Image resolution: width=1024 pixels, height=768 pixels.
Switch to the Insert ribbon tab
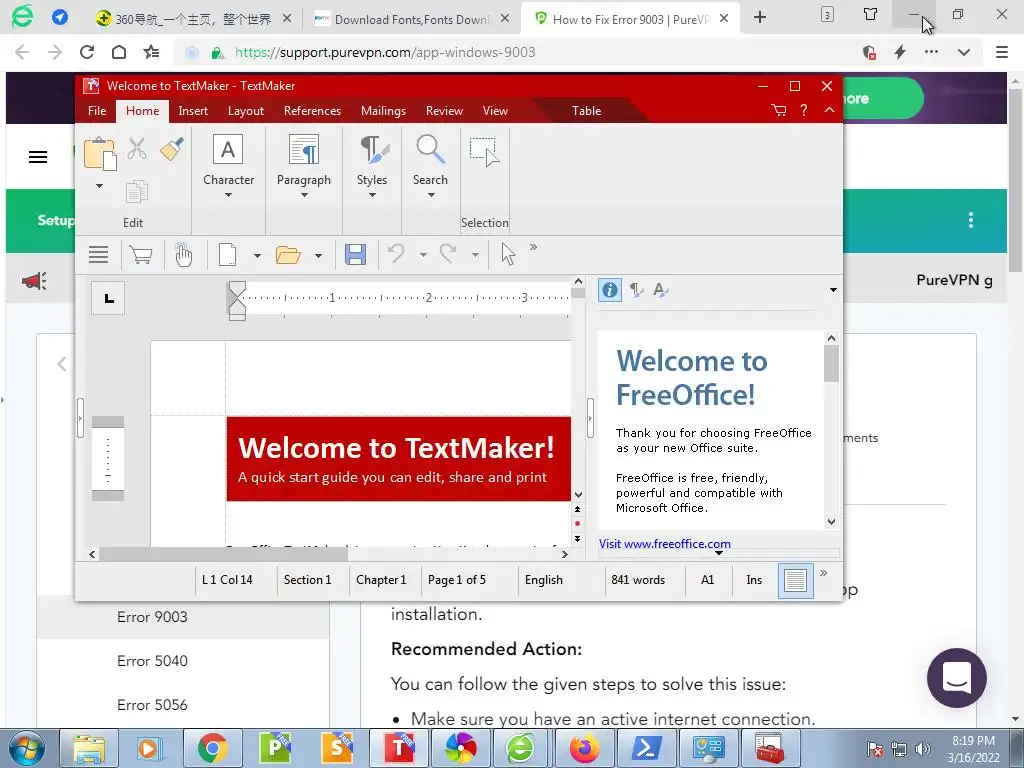coord(193,111)
